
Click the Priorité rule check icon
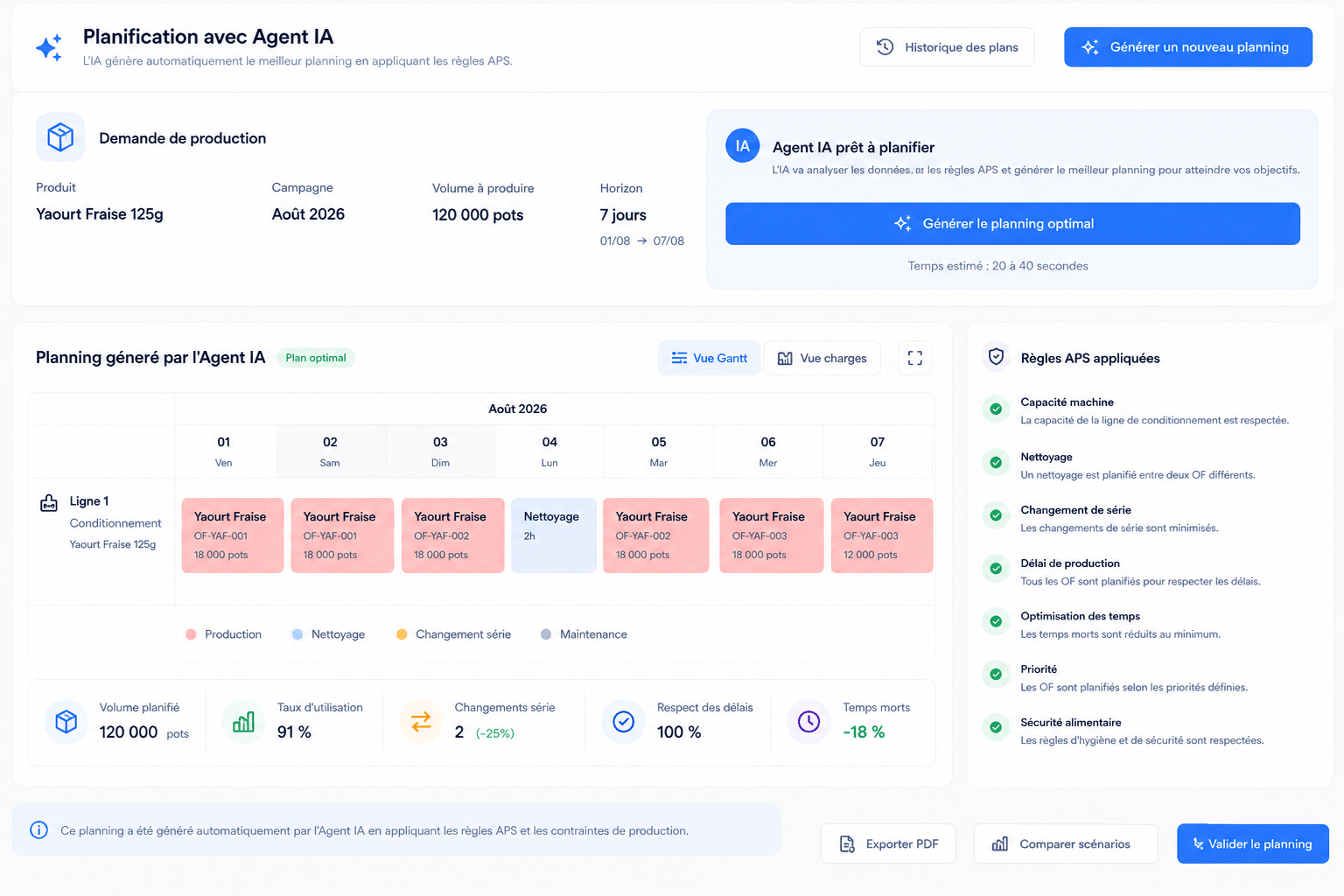click(x=996, y=675)
